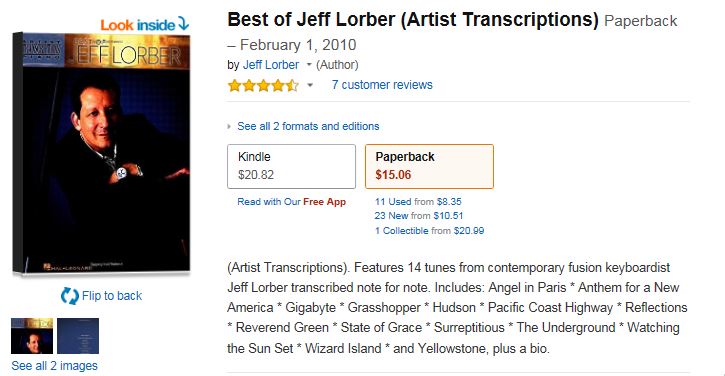Open the 1 Collectible from $20.99 offer

click(x=430, y=230)
